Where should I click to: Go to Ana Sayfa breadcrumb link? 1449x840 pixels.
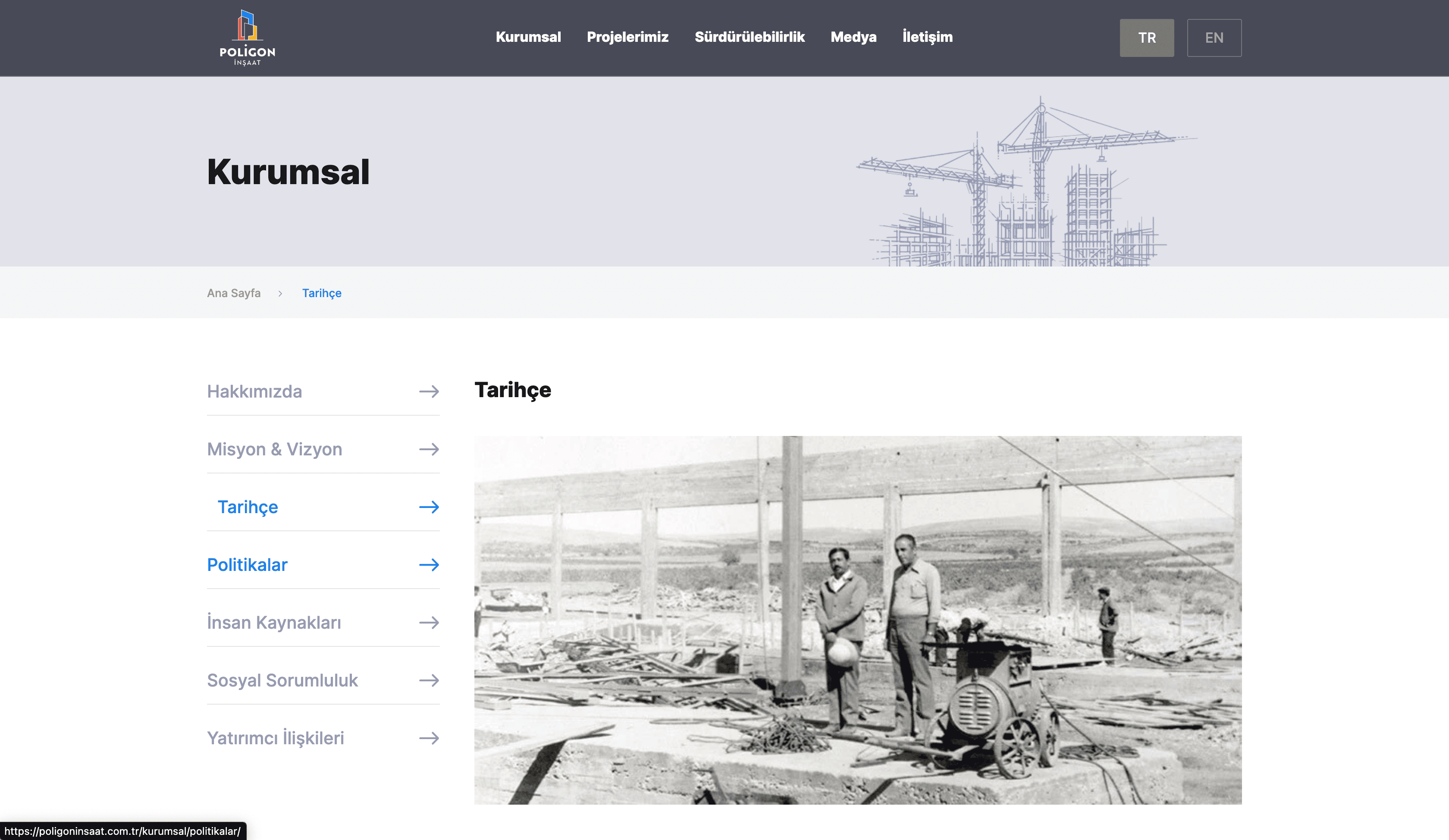[233, 293]
